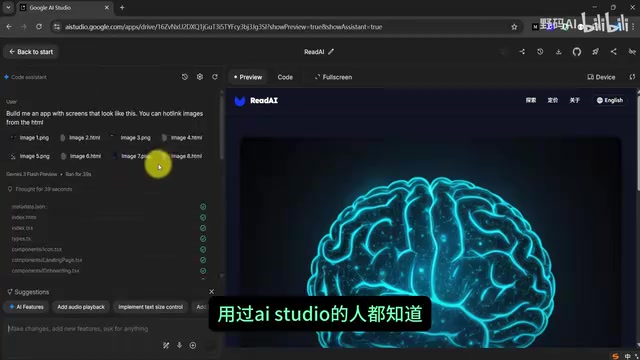
Task: Open the index.tsx file entry
Action: point(22,228)
